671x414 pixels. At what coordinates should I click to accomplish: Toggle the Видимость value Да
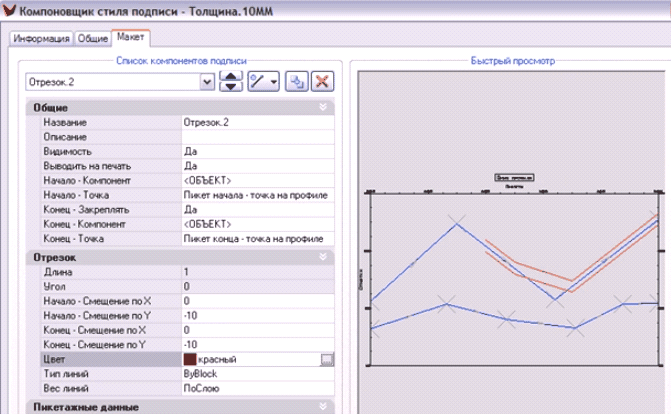254,151
